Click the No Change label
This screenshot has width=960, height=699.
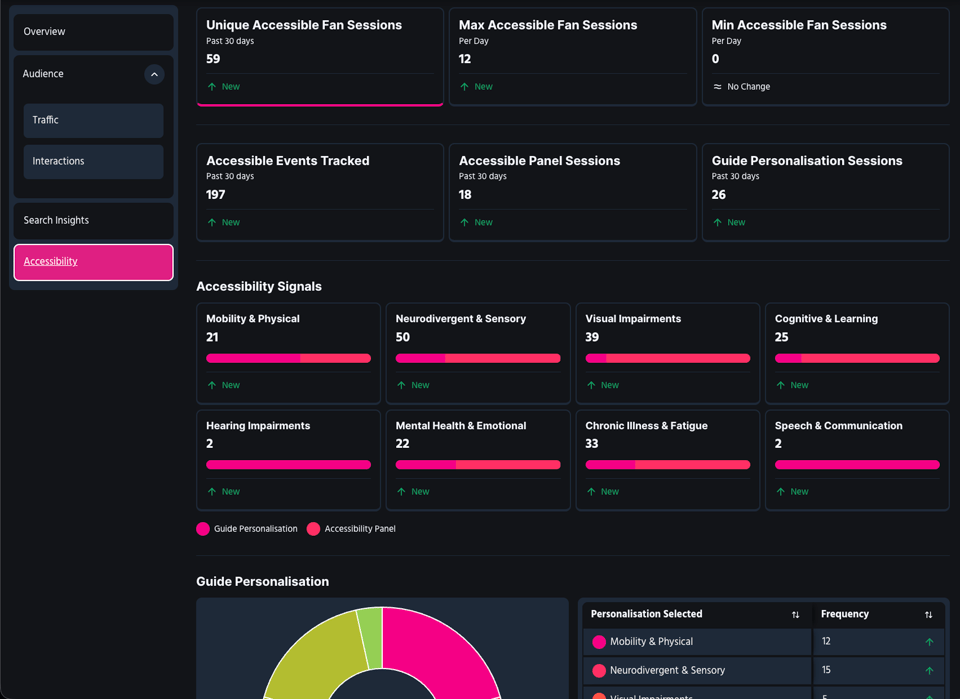click(749, 87)
